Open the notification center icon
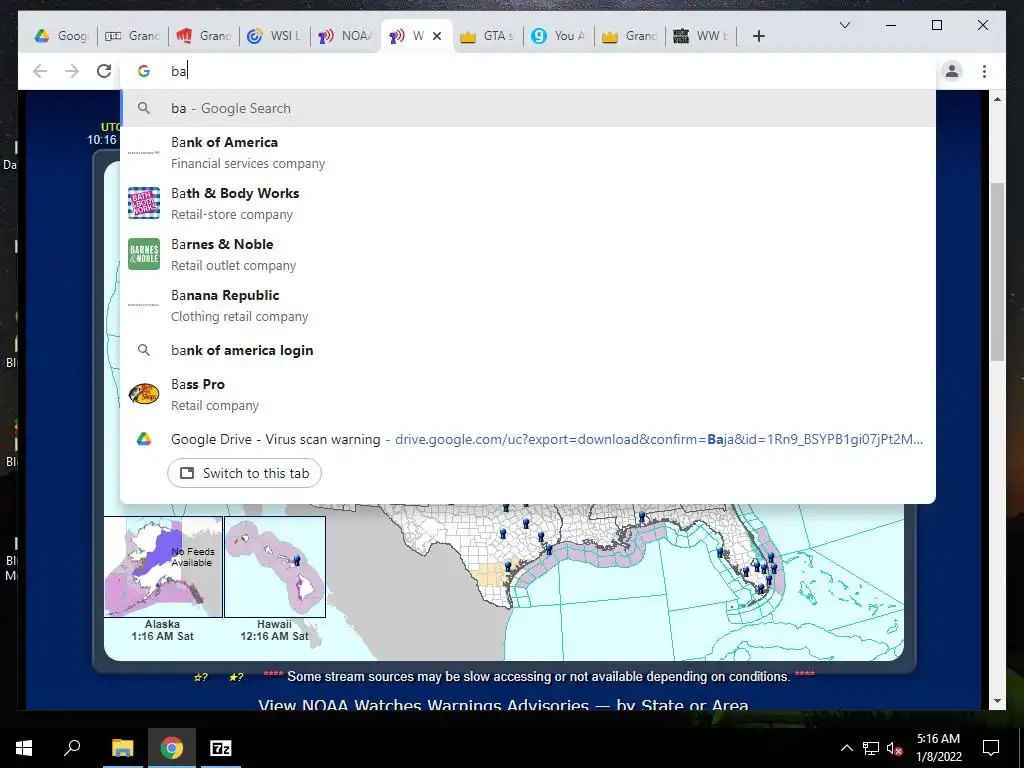1024x768 pixels. tap(991, 748)
